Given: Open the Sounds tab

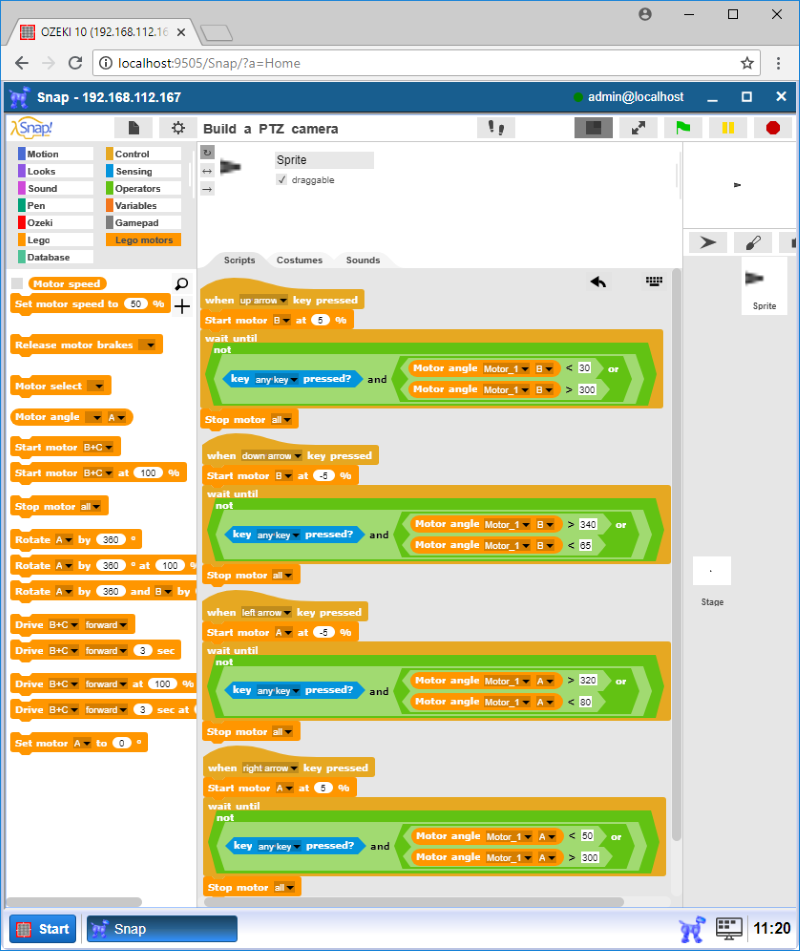Looking at the screenshot, I should pos(363,260).
